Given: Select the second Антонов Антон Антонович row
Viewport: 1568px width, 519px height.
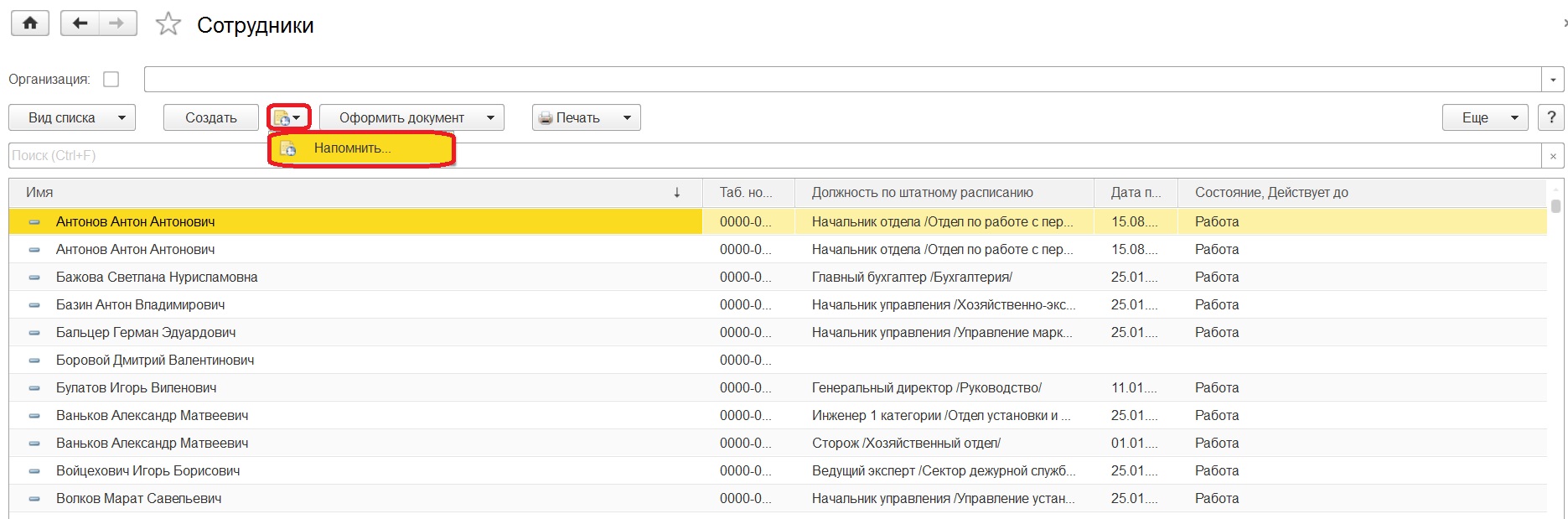Looking at the screenshot, I should tap(778, 249).
